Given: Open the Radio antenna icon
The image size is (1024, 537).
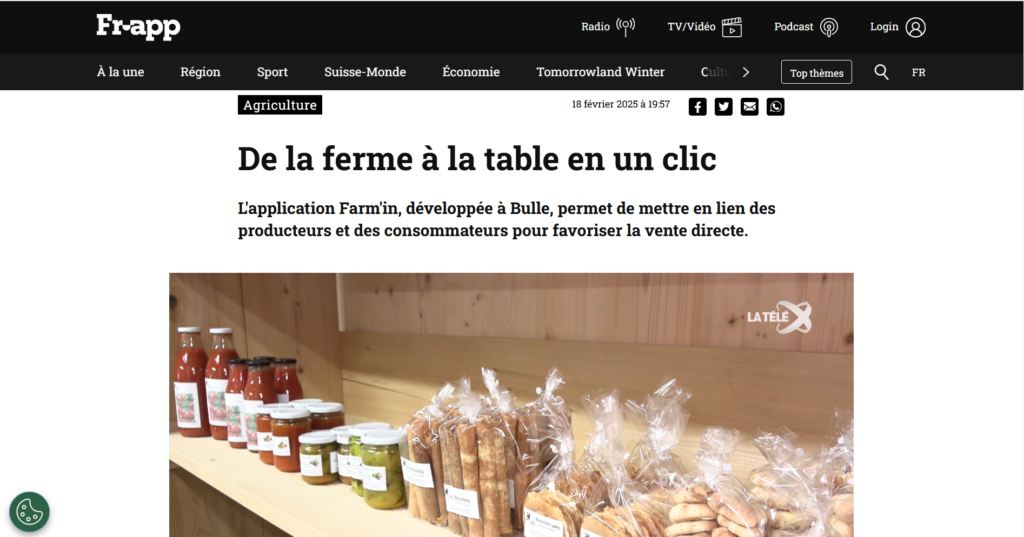Looking at the screenshot, I should [x=626, y=27].
